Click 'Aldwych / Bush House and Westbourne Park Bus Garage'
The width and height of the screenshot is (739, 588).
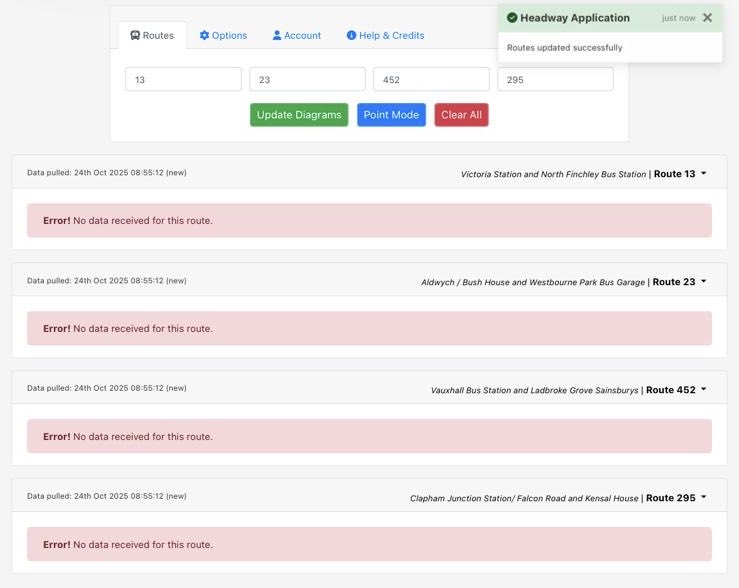coord(533,282)
